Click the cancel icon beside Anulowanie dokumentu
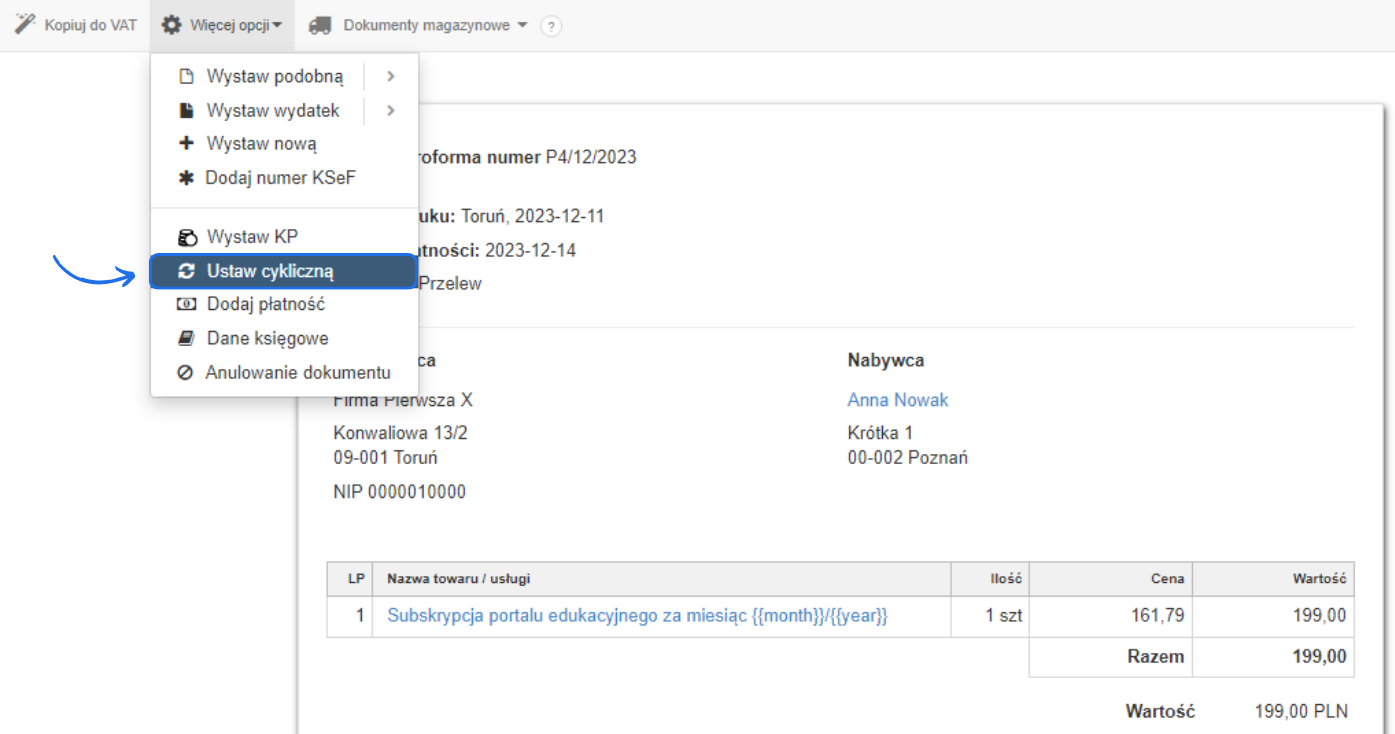The width and height of the screenshot is (1395, 734). 185,372
